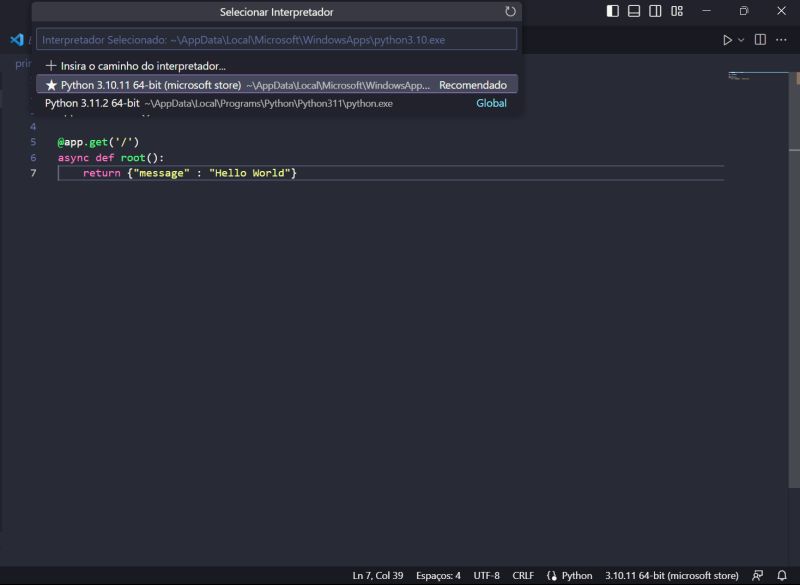Click async def root() line
The height and width of the screenshot is (585, 800).
[111, 158]
